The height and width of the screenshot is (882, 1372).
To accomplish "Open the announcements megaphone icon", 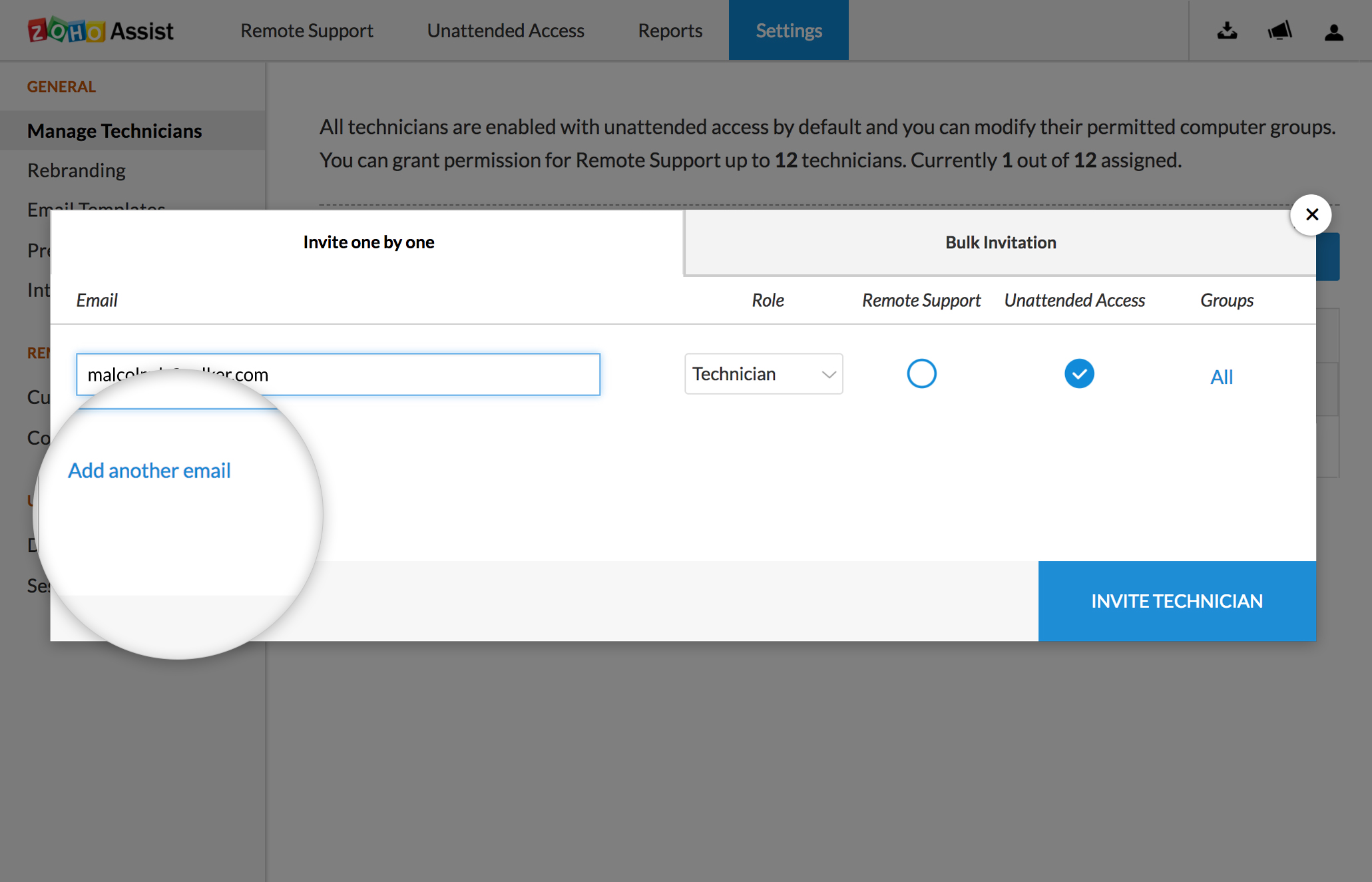I will click(1279, 31).
